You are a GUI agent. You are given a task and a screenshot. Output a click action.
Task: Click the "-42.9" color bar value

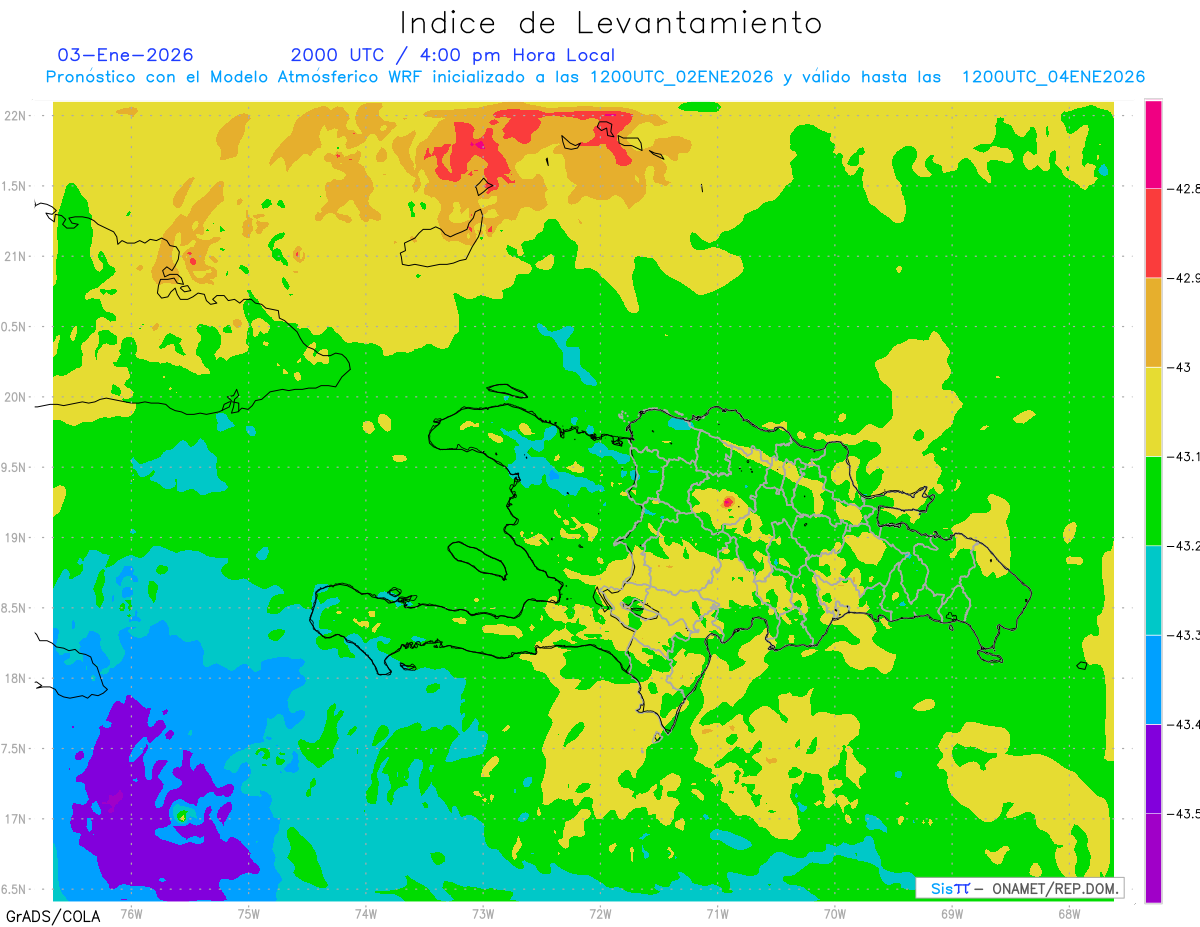pos(1184,278)
